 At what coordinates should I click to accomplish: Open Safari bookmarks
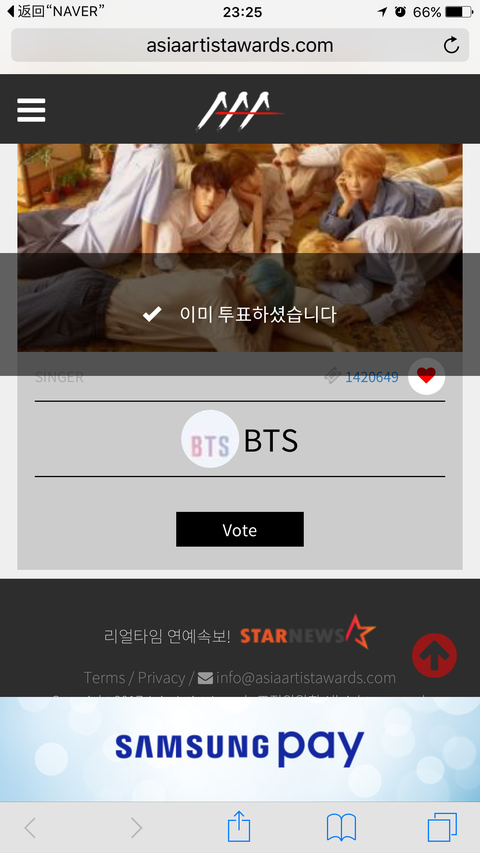coord(341,828)
